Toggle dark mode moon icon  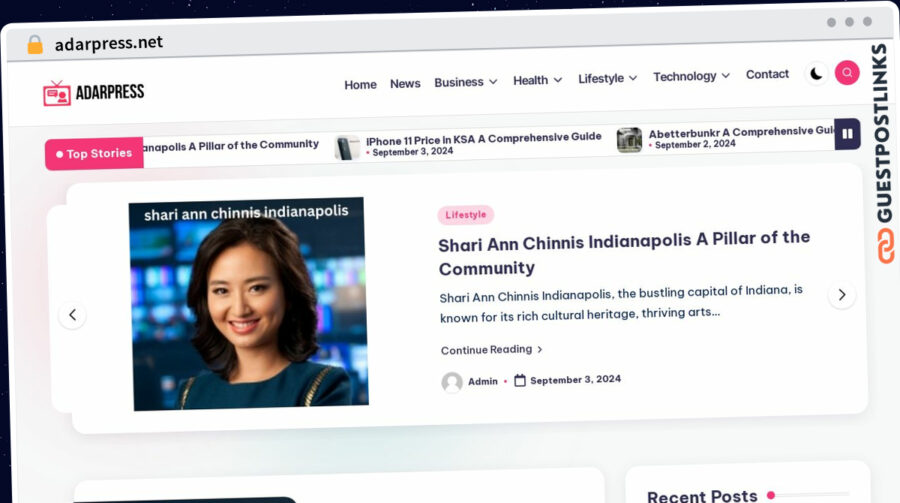(x=816, y=73)
